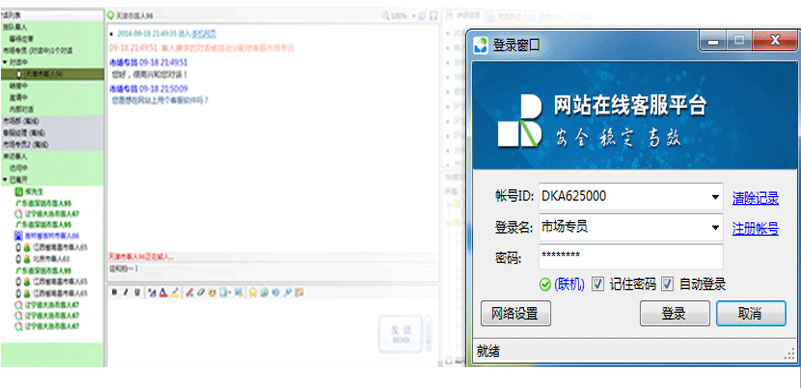This screenshot has height=388, width=801.
Task: Click the 取消 cancel button
Action: point(750,313)
